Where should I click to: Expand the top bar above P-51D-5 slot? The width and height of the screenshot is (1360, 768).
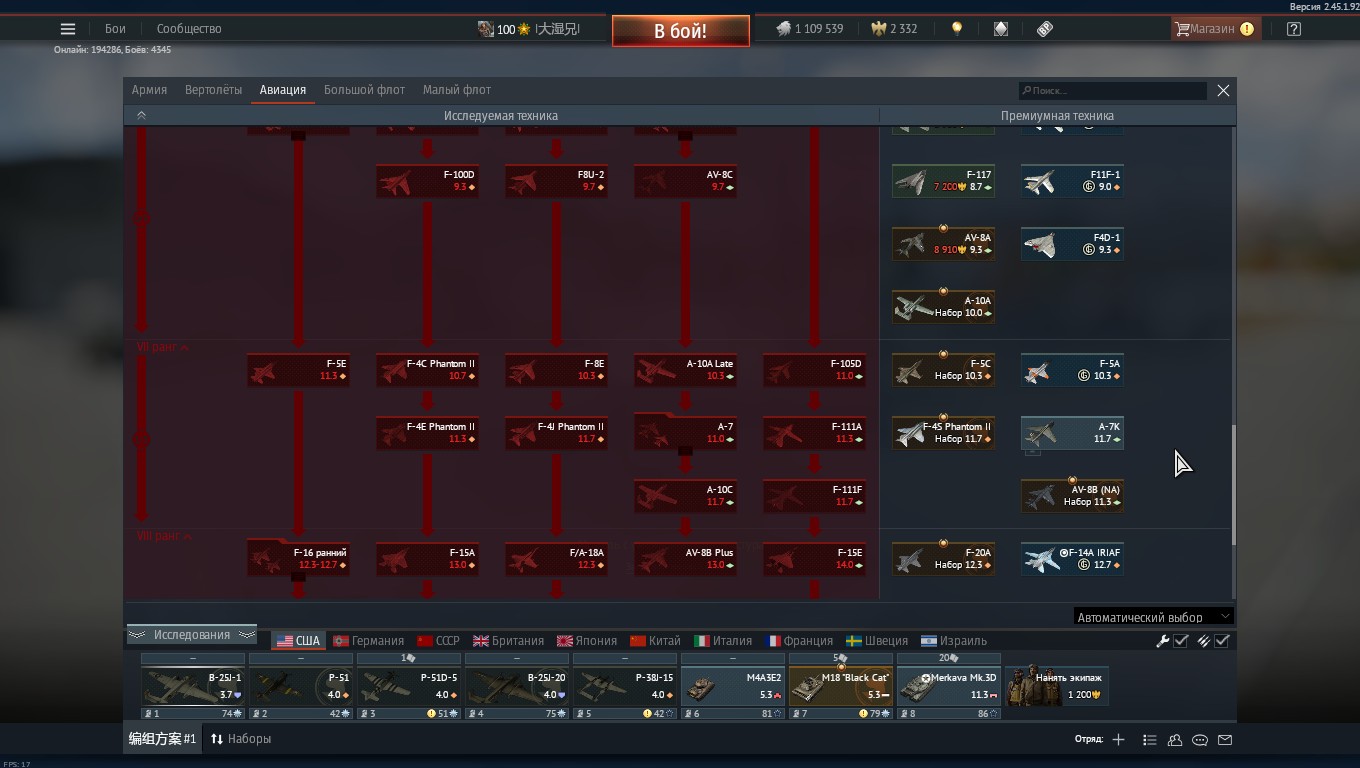408,658
